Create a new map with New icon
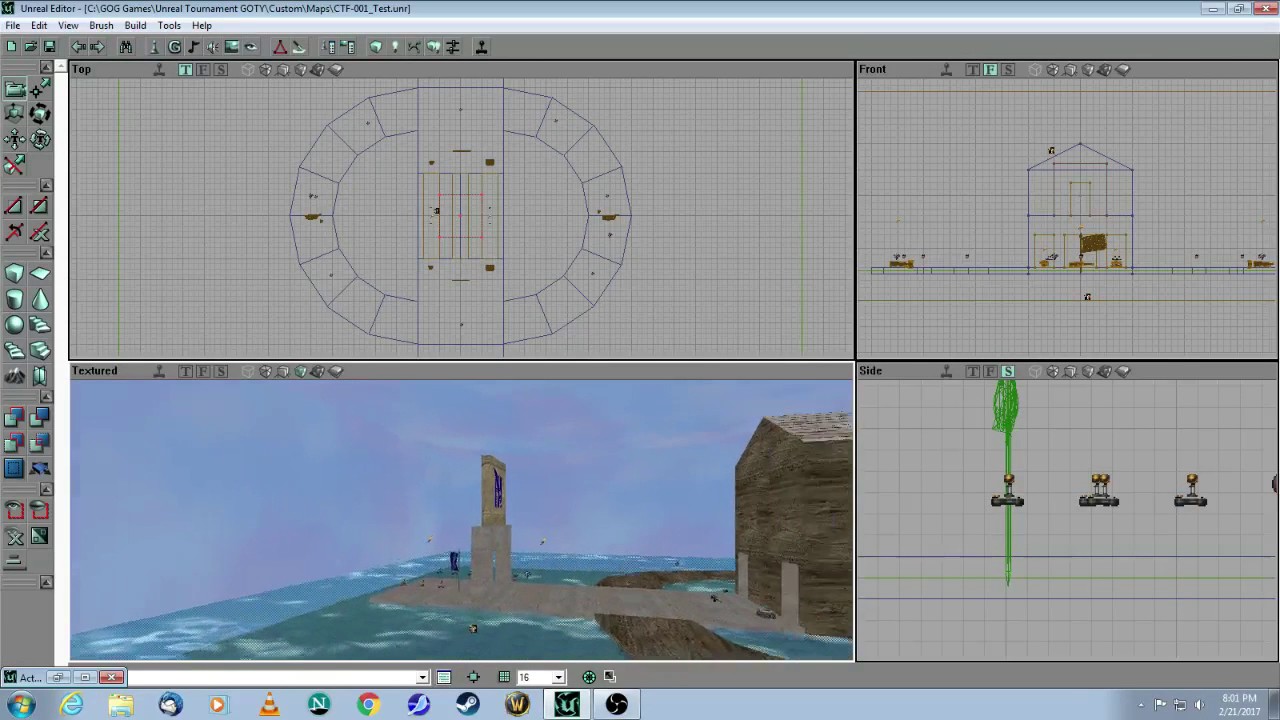Image resolution: width=1280 pixels, height=720 pixels. pyautogui.click(x=11, y=47)
